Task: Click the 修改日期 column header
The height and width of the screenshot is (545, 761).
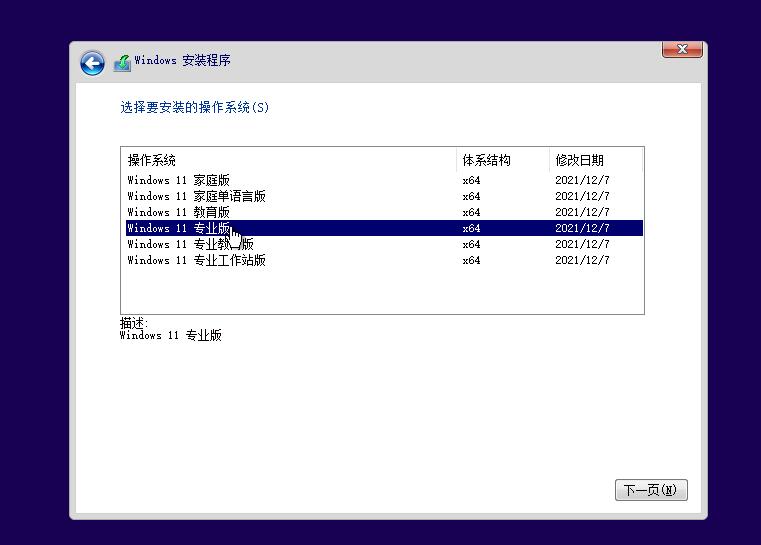Action: pos(579,160)
